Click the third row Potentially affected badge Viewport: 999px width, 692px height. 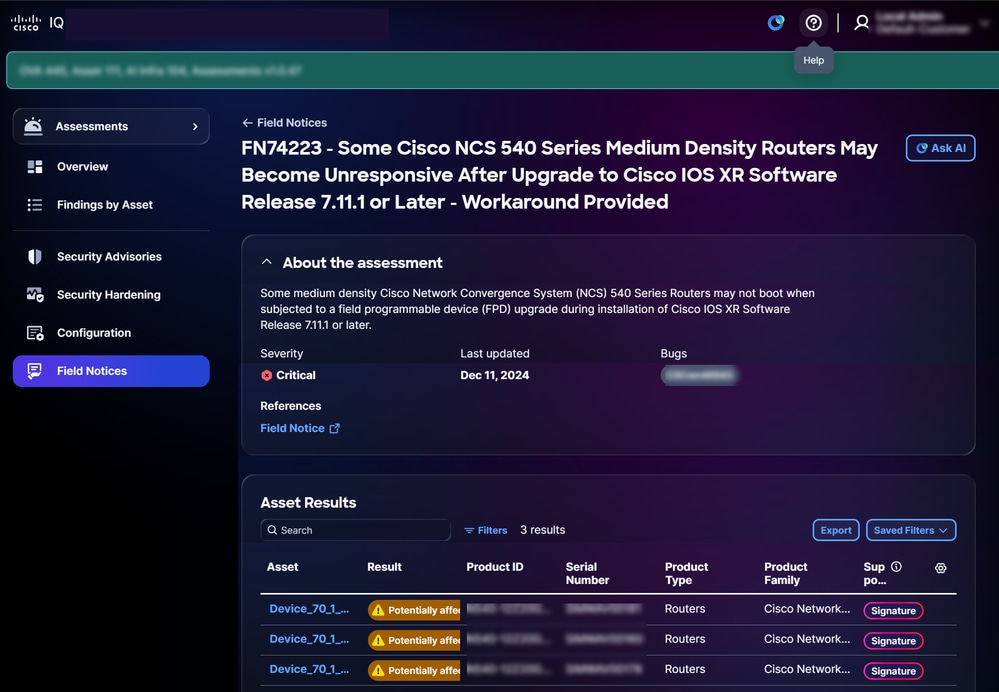click(414, 670)
